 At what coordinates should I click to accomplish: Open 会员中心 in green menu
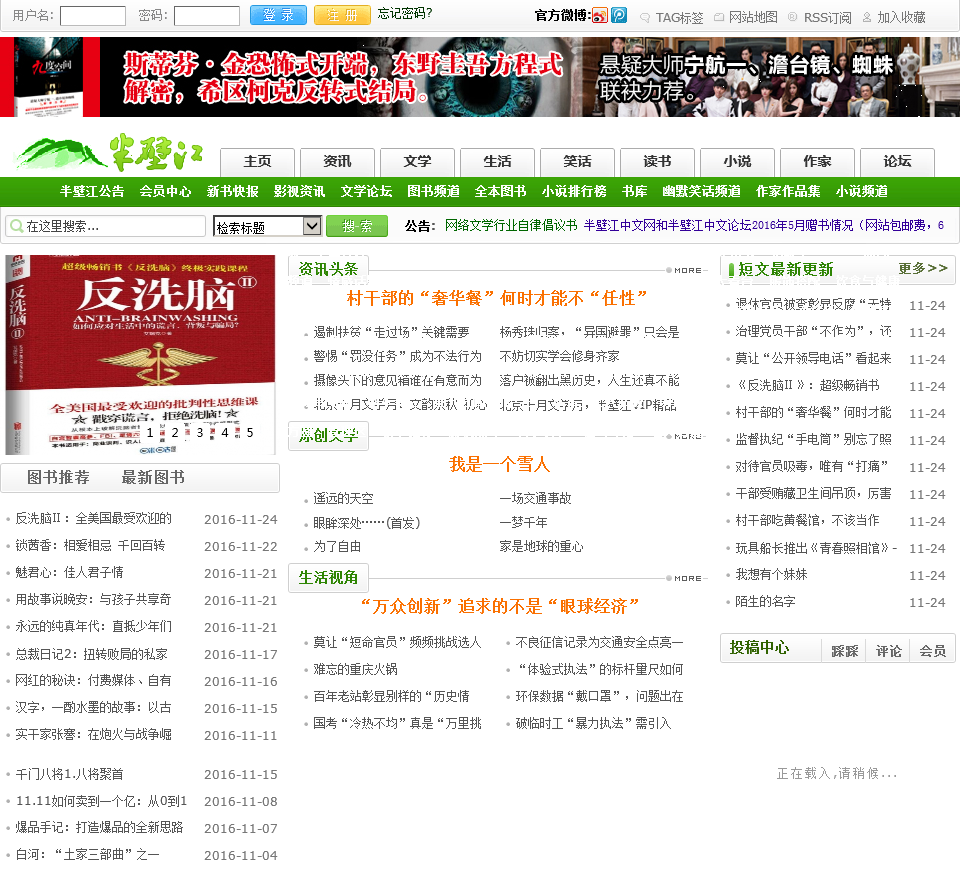[165, 192]
